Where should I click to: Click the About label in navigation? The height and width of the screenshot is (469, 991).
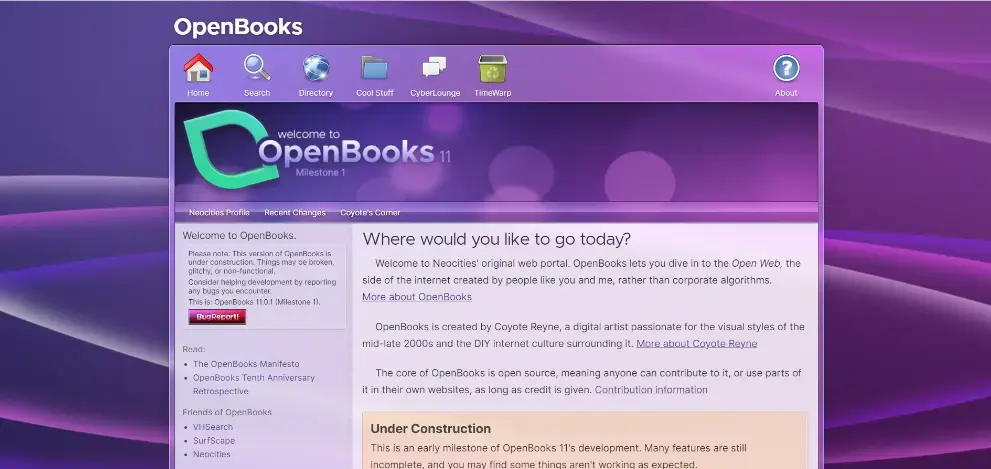[786, 93]
